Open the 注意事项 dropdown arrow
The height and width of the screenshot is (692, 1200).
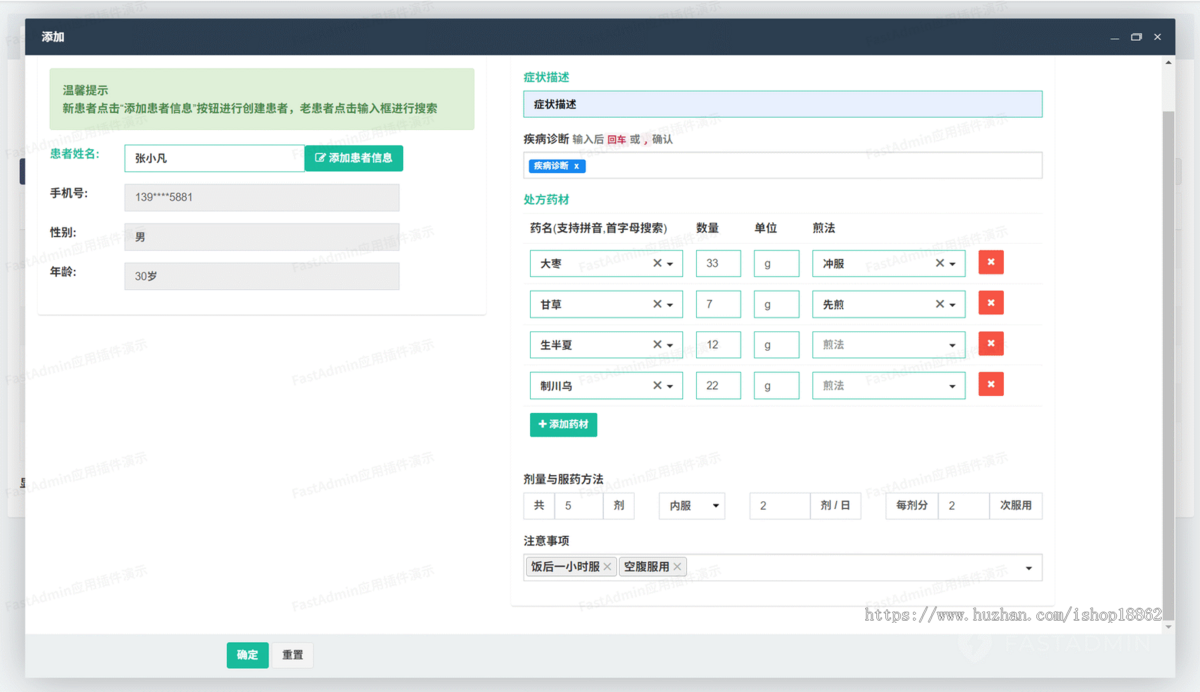pyautogui.click(x=1029, y=568)
